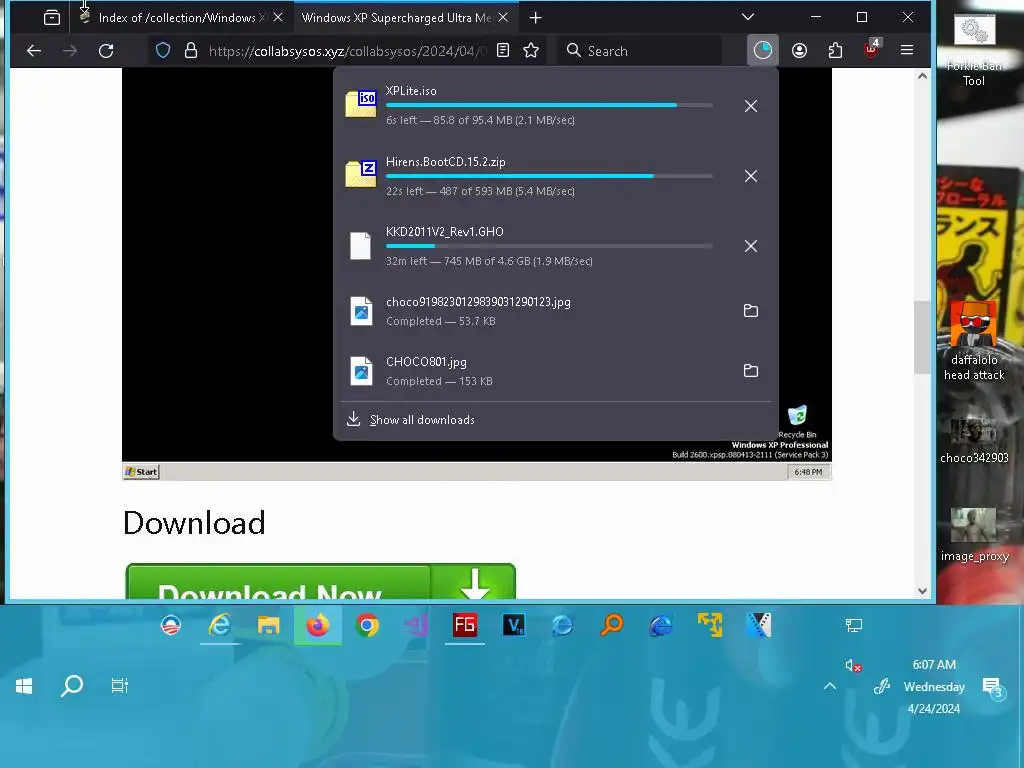This screenshot has height=768, width=1024.
Task: Click KKD2011V2_Rev1.GHO progress bar
Action: [549, 246]
